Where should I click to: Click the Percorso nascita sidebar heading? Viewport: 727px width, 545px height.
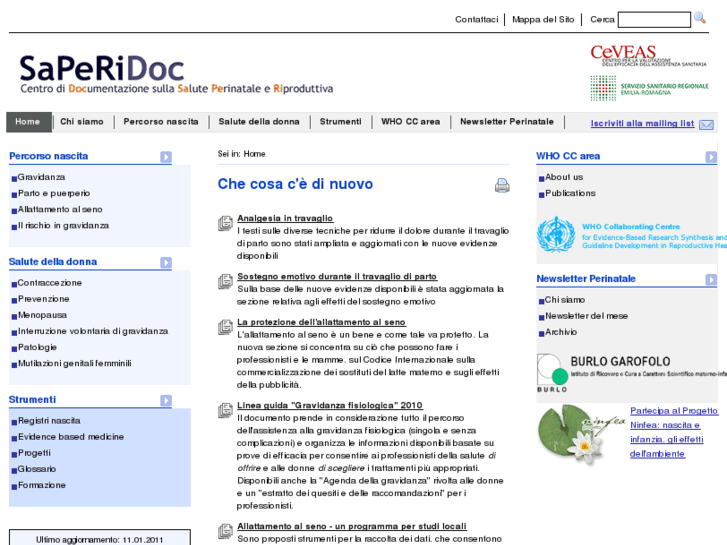click(x=49, y=156)
